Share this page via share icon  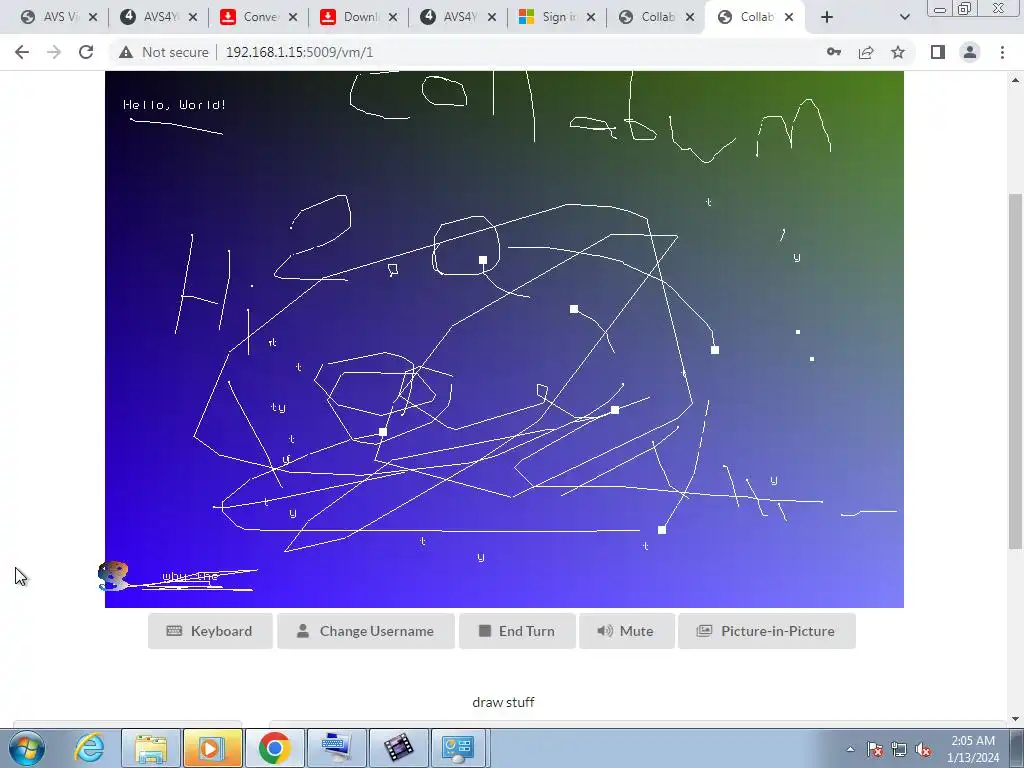coord(866,52)
